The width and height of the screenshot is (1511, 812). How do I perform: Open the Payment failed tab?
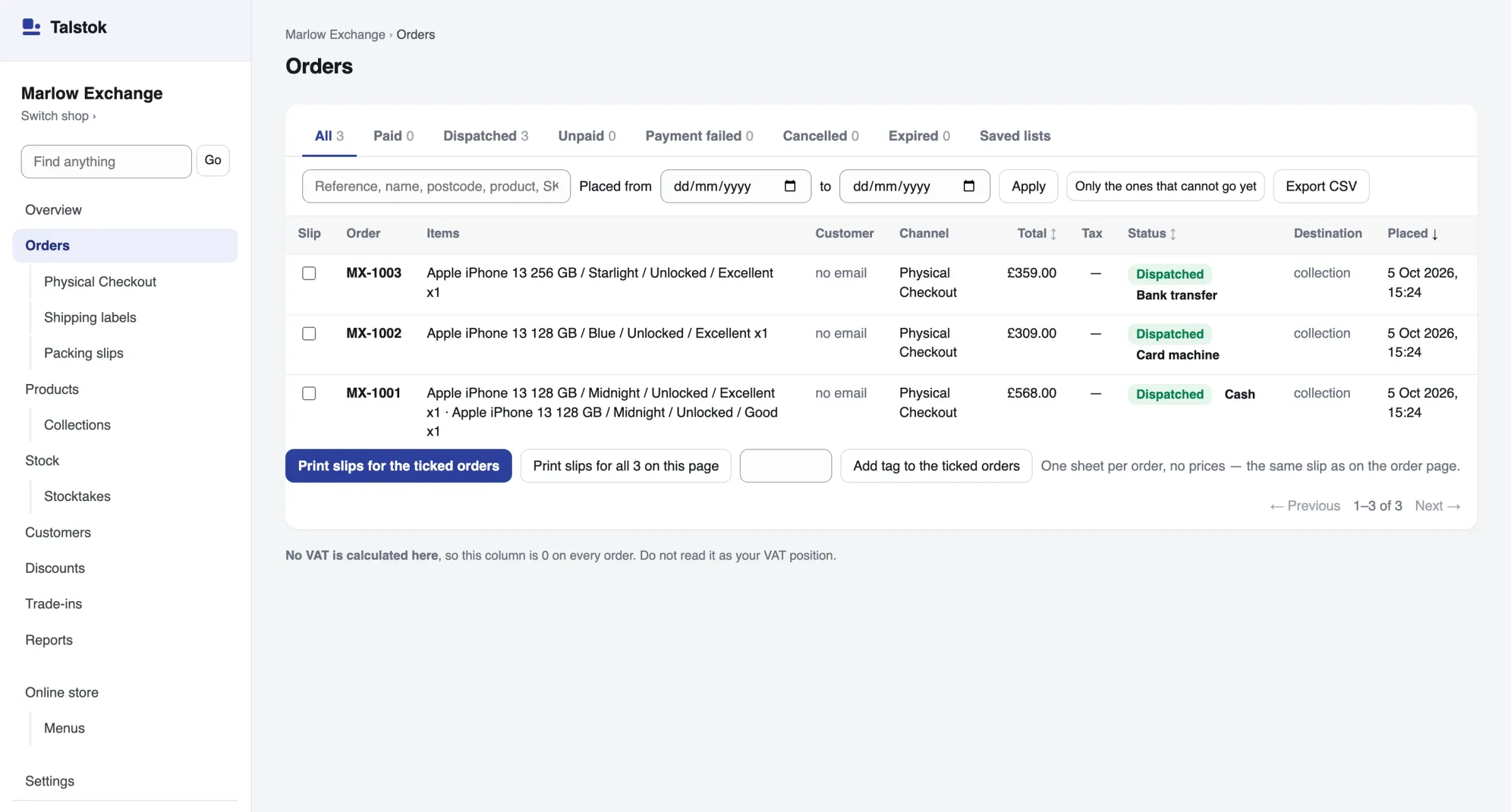pyautogui.click(x=699, y=136)
